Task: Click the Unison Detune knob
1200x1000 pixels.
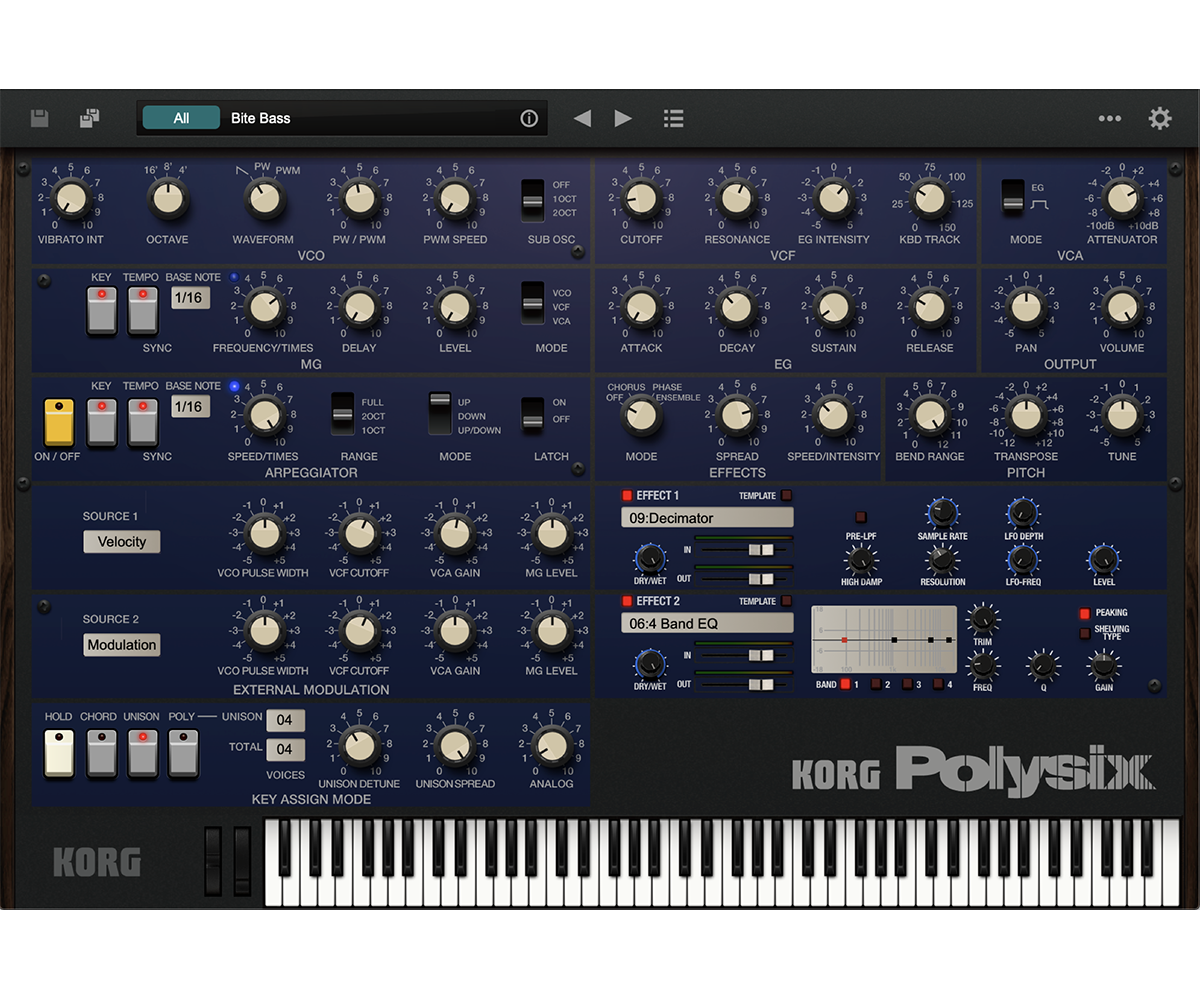Action: [x=359, y=745]
